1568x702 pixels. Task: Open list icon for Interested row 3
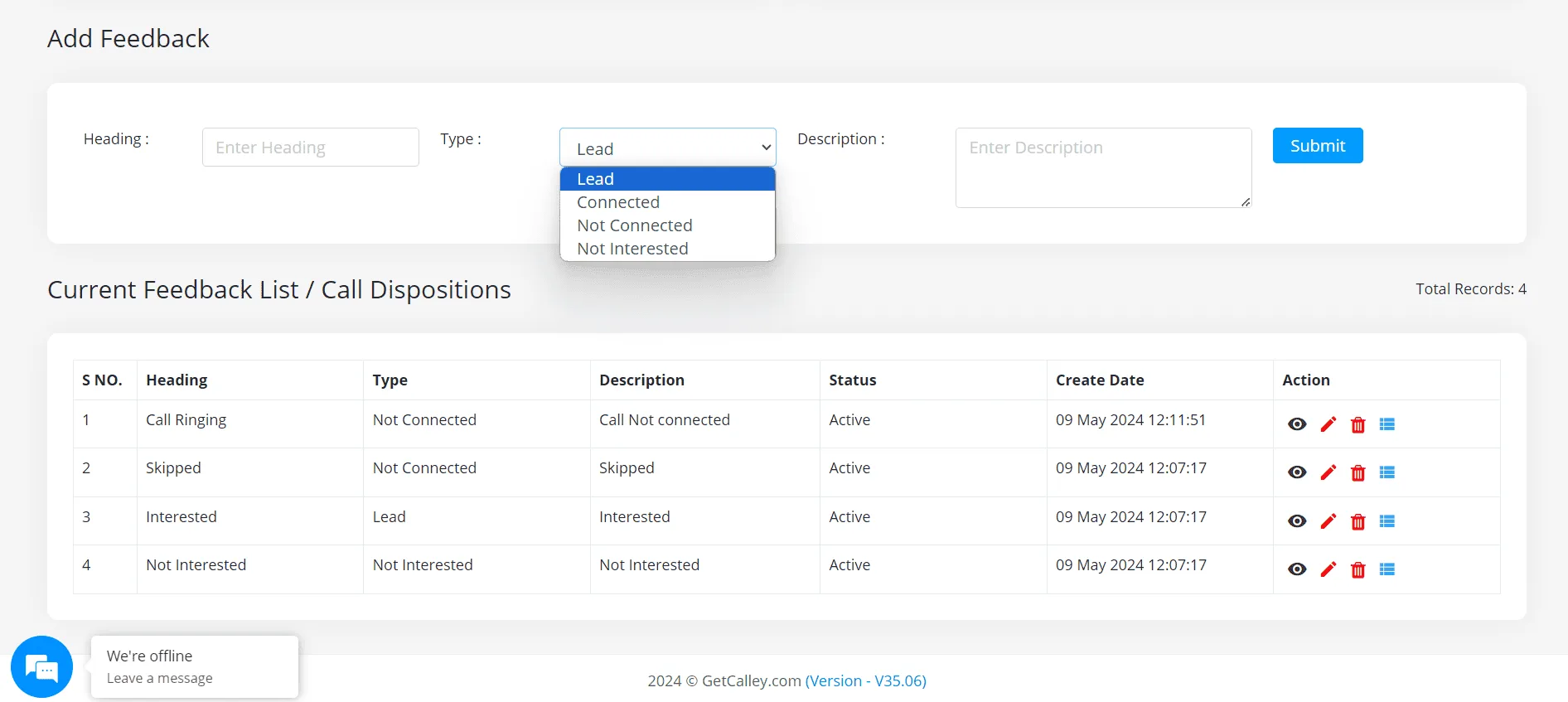click(1387, 521)
